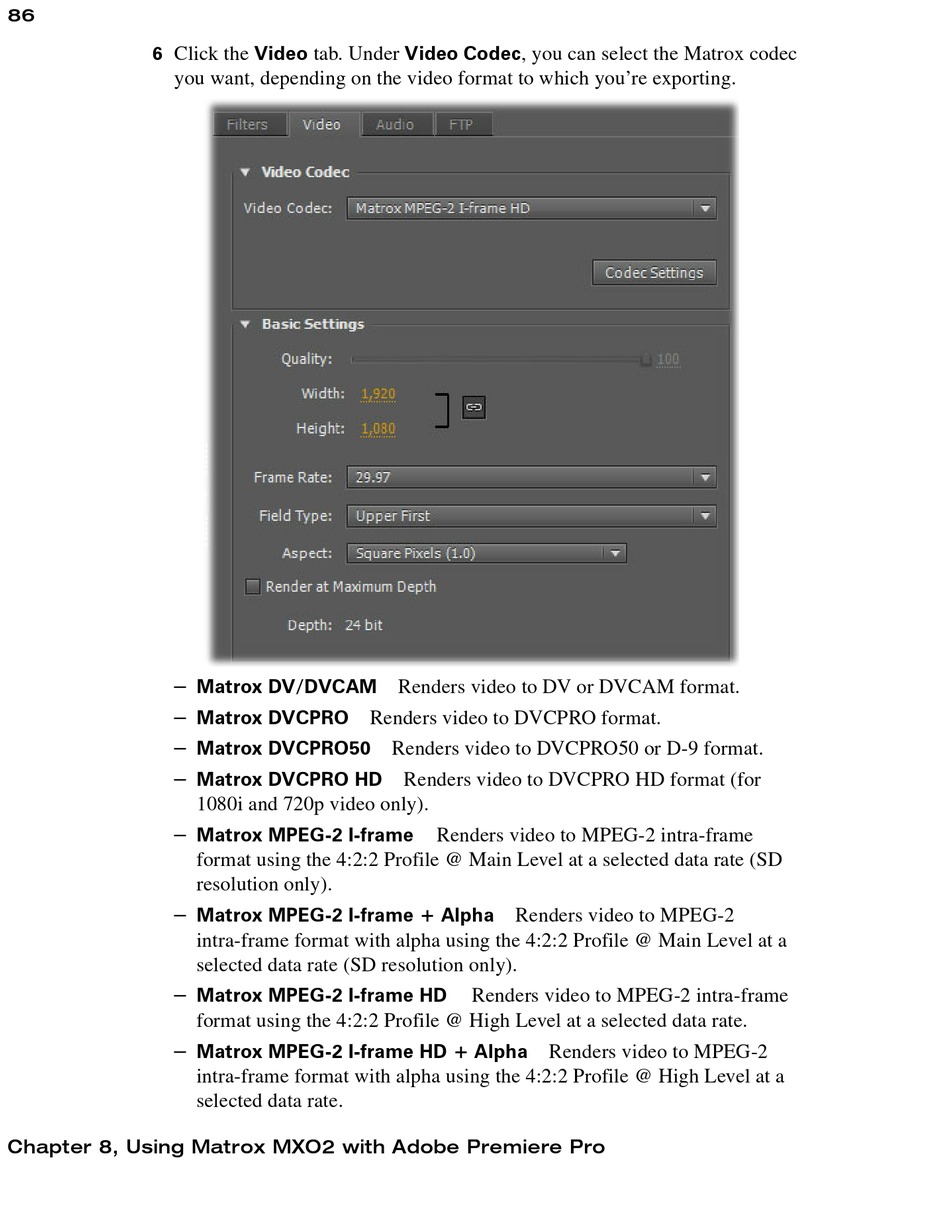This screenshot has width=950, height=1215.
Task: Click the Chapter 8 footer text
Action: click(x=306, y=1147)
